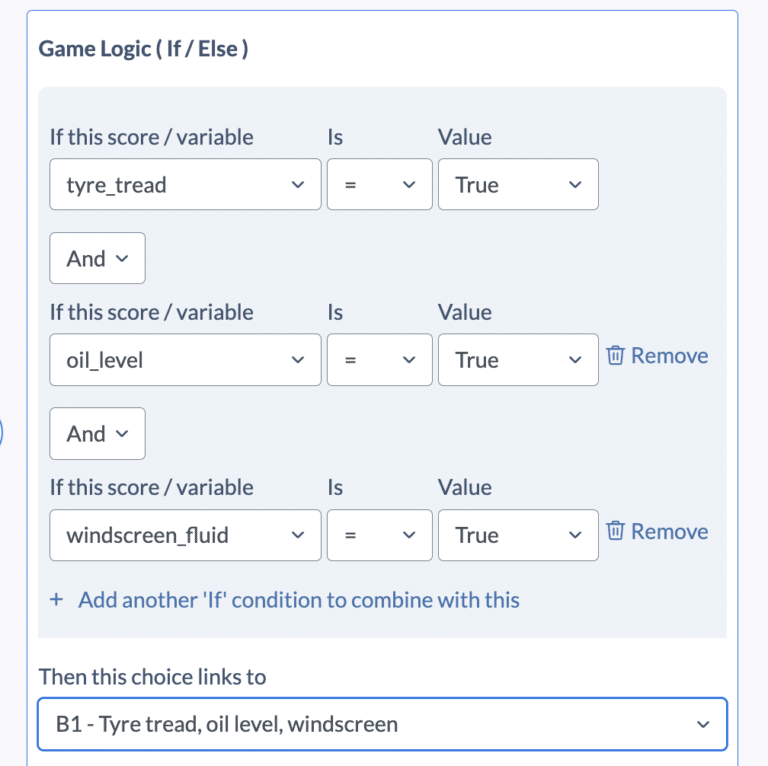This screenshot has height=766, width=768.
Task: Click chevron arrow of tyre_tread selector
Action: (x=298, y=185)
